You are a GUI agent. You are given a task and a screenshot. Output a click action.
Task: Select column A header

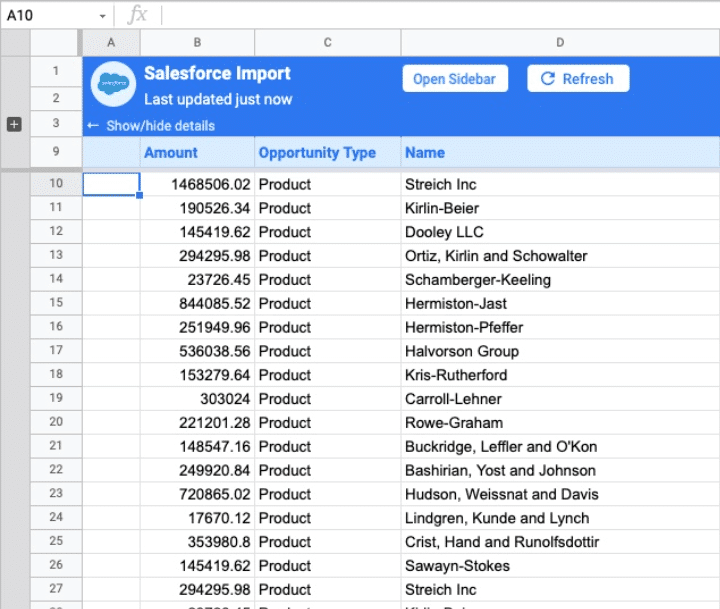click(x=111, y=43)
